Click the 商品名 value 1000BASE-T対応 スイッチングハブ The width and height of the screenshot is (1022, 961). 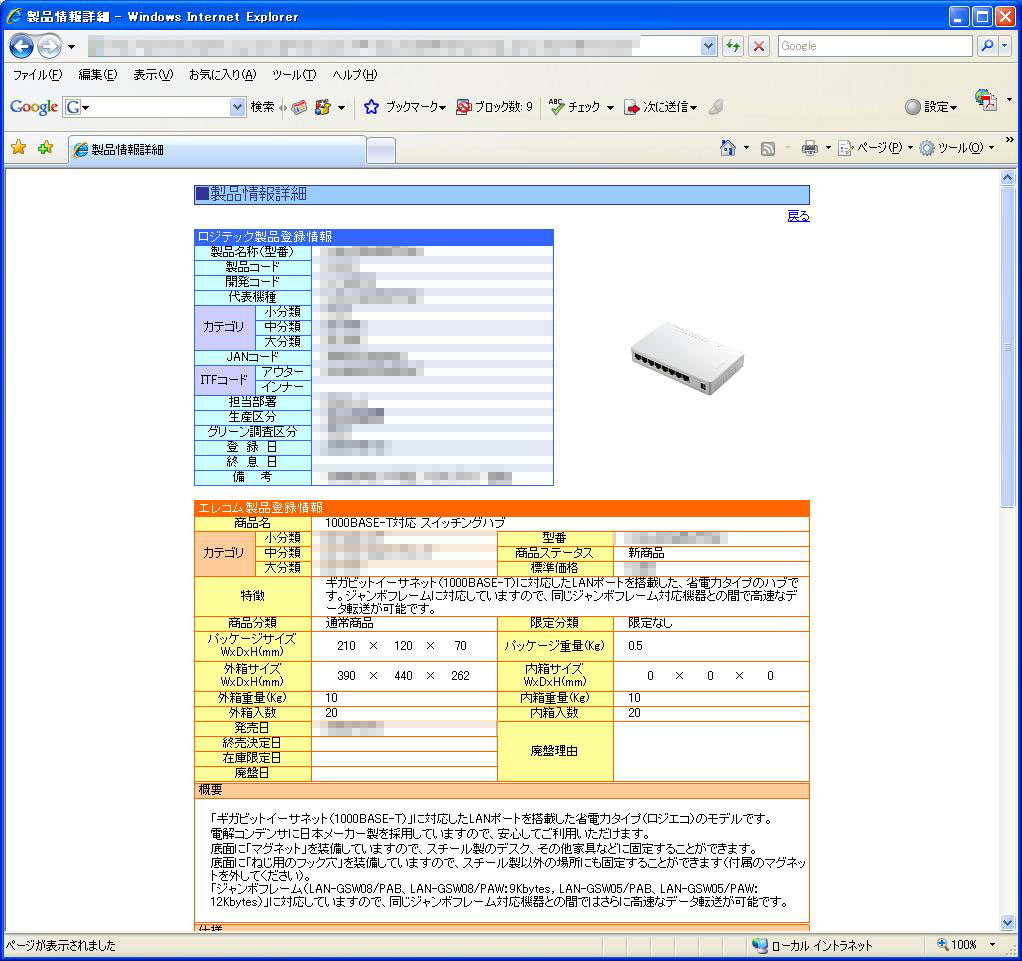[415, 523]
